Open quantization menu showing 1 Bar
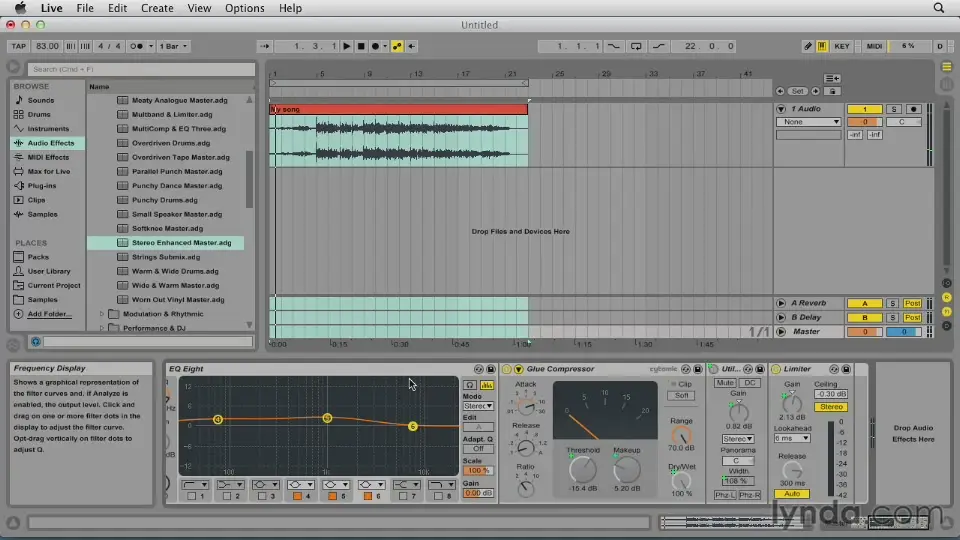Screen dimensions: 960x540 [x=173, y=46]
